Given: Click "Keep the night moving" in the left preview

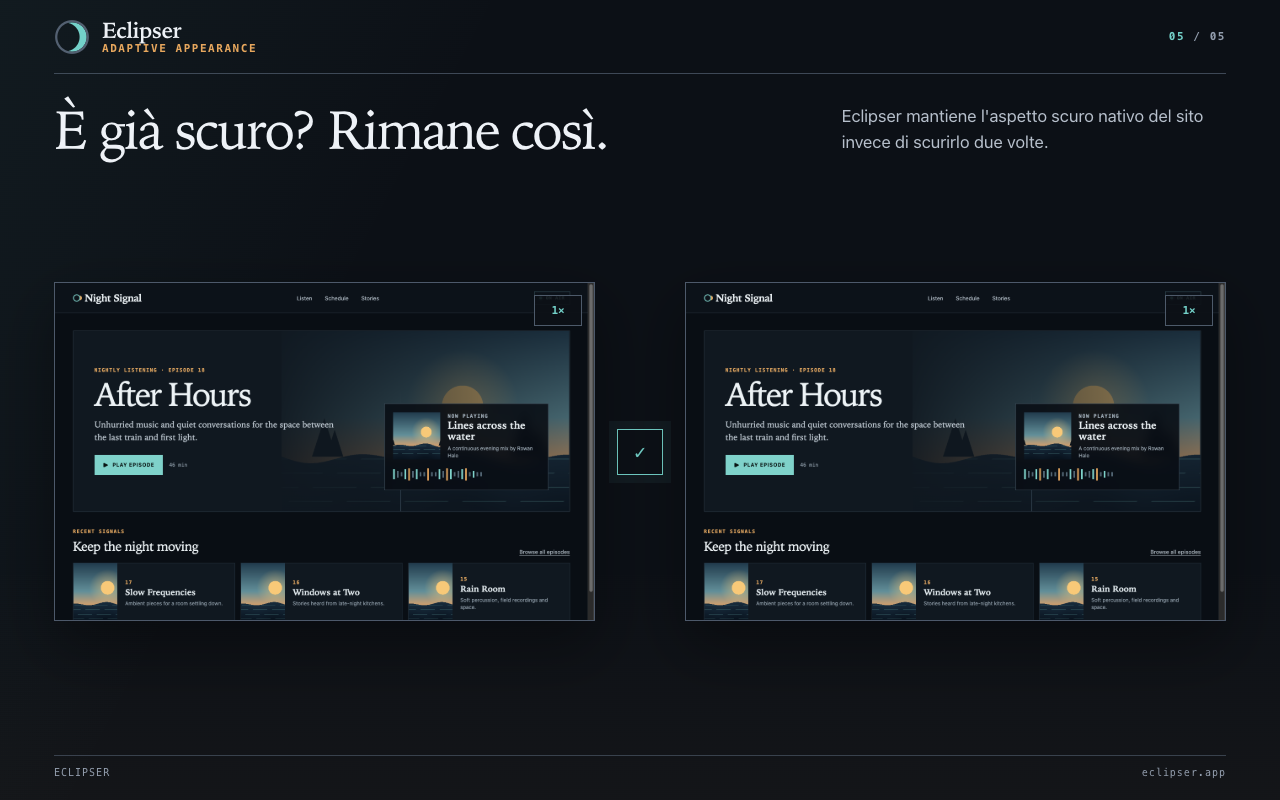Looking at the screenshot, I should coord(136,547).
